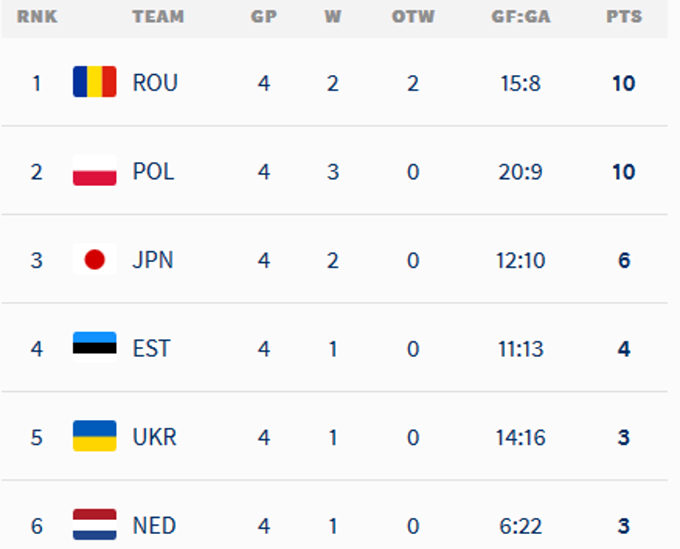Sort by PTS column header
This screenshot has width=680, height=549.
pos(623,17)
